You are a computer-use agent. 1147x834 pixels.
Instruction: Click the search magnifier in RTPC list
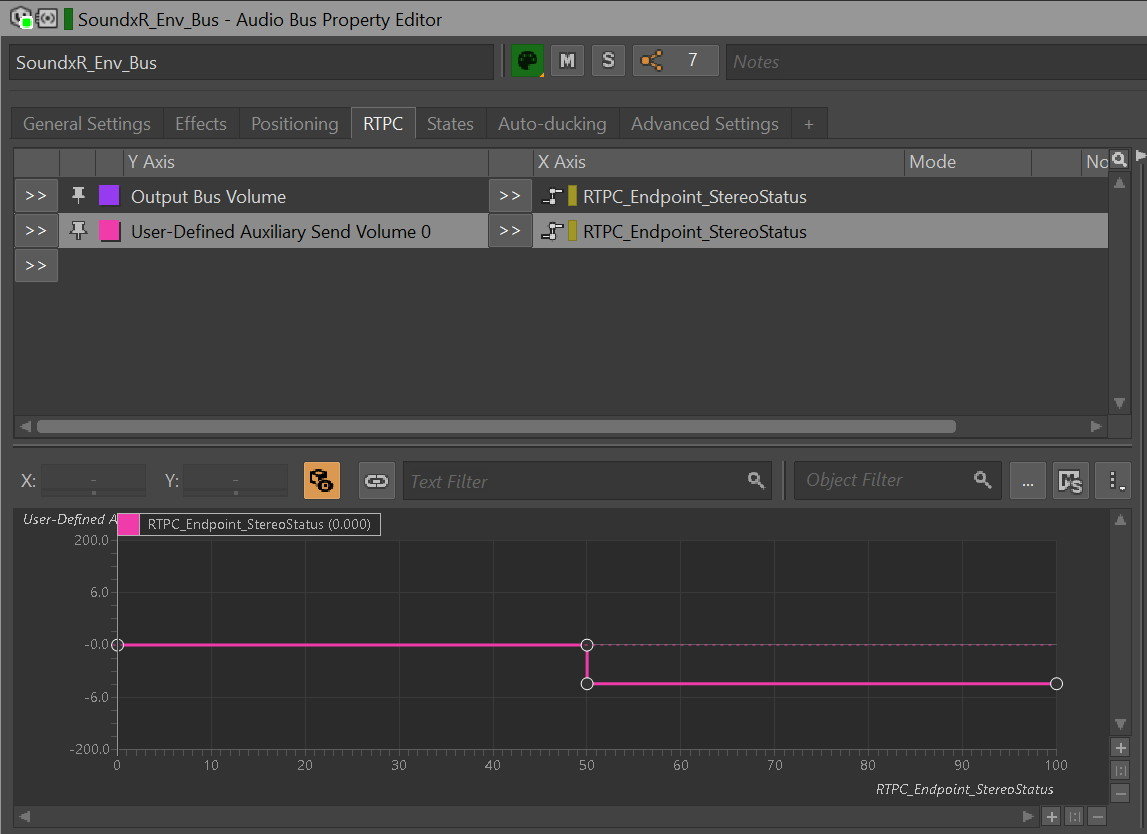coord(1119,160)
